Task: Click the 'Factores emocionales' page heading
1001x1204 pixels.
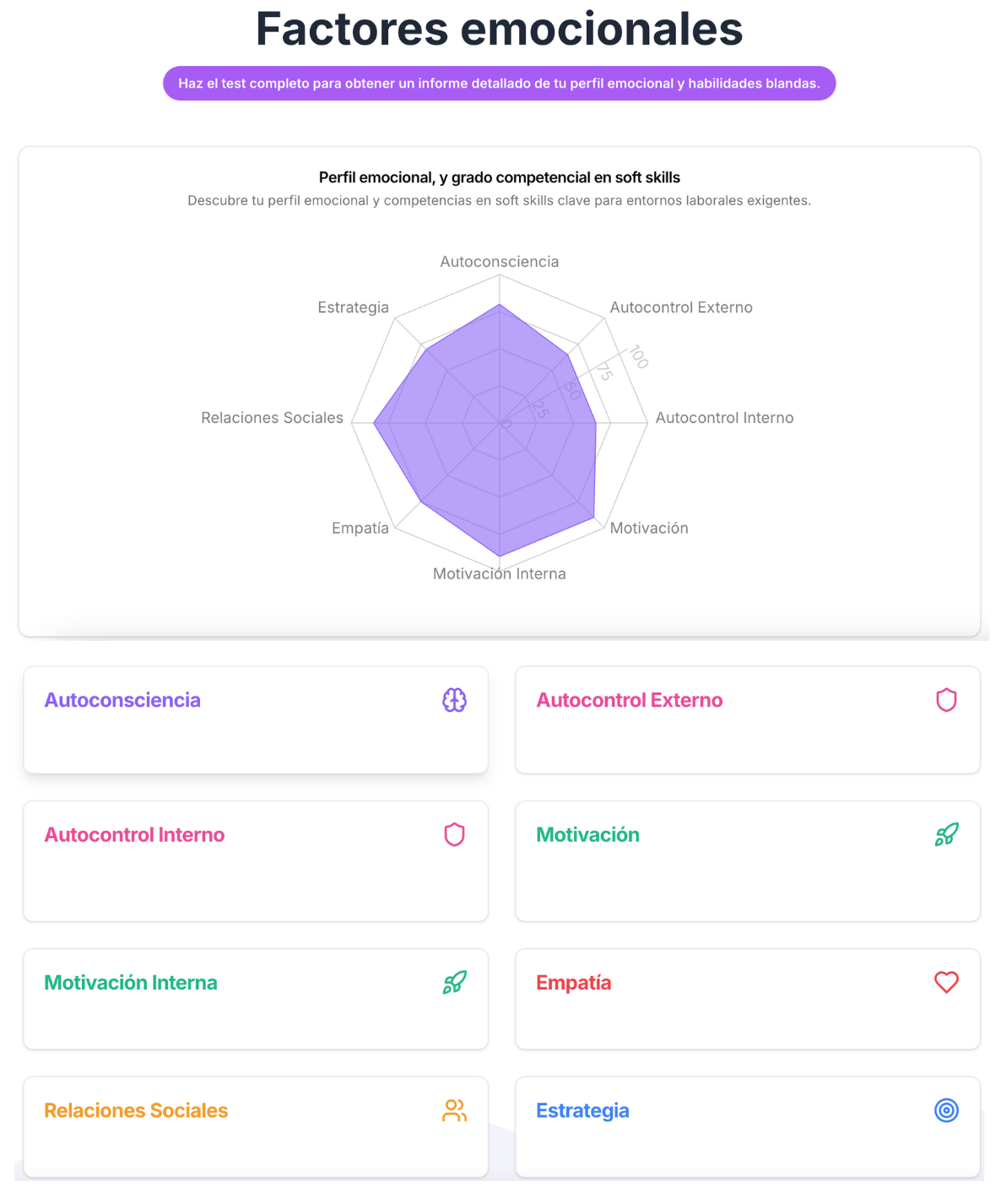Action: (499, 29)
